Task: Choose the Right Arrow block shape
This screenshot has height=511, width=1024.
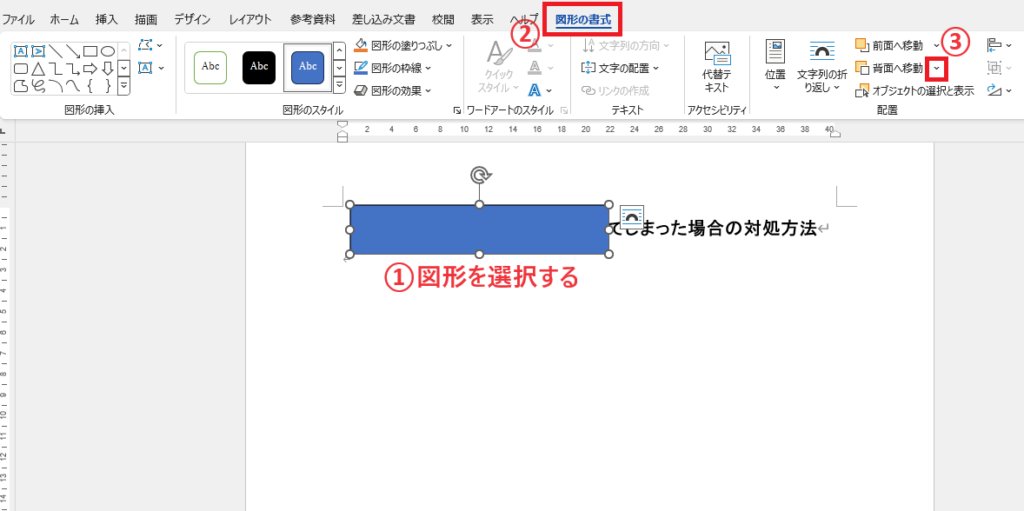Action: point(90,68)
